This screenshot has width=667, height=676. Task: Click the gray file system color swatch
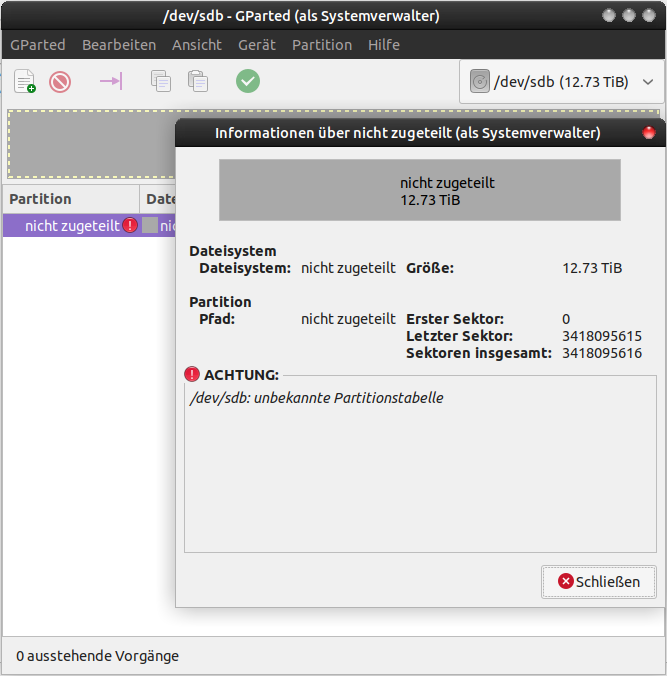[x=150, y=225]
